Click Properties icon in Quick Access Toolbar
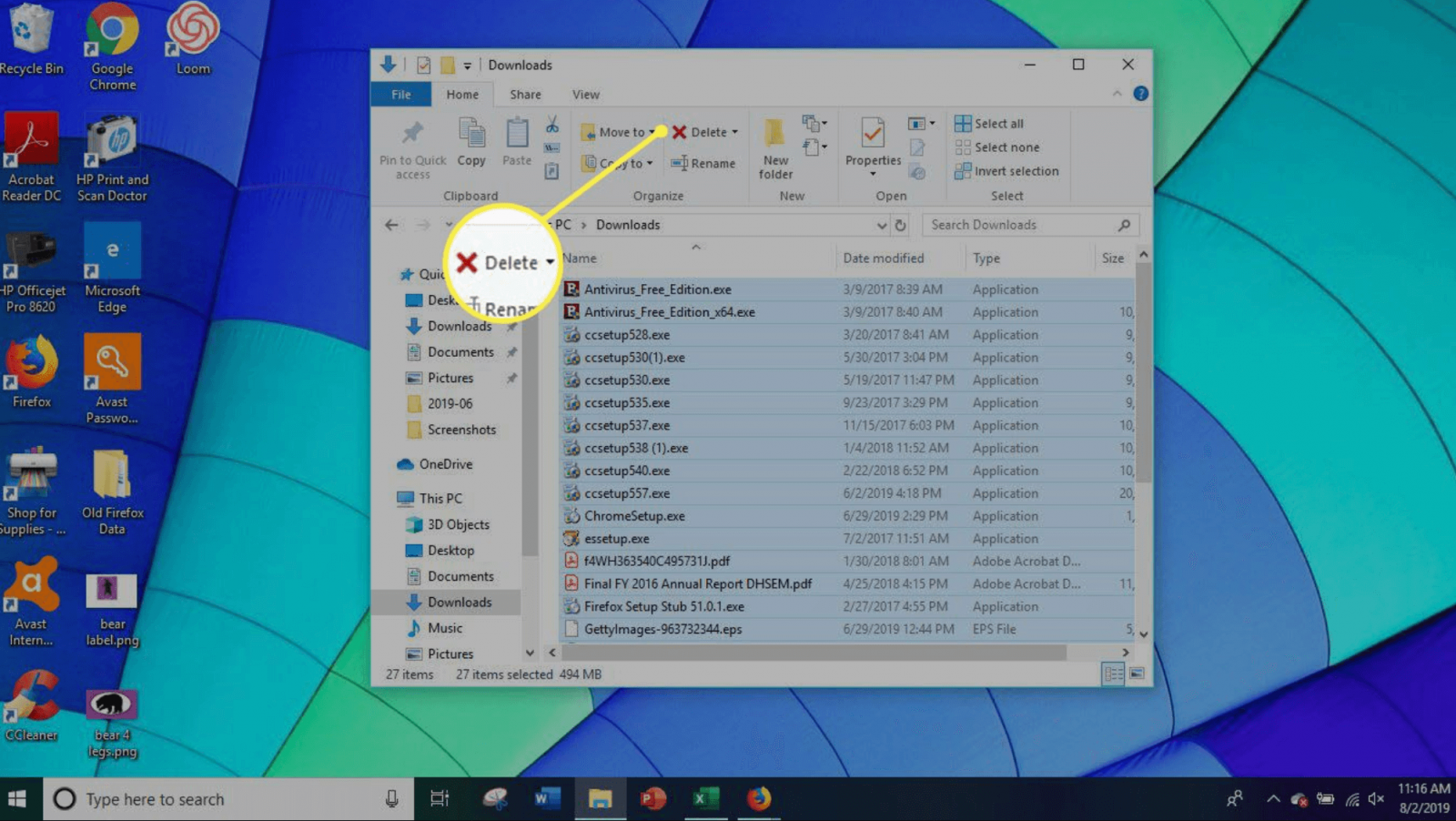 423,66
